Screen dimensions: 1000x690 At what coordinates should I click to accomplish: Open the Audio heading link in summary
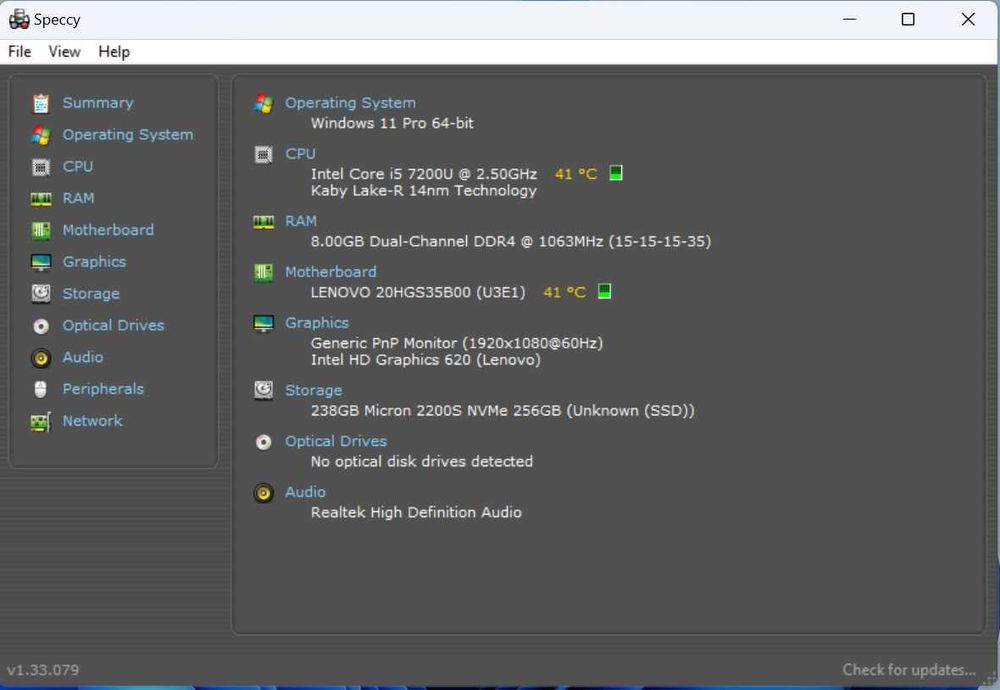[x=305, y=492]
